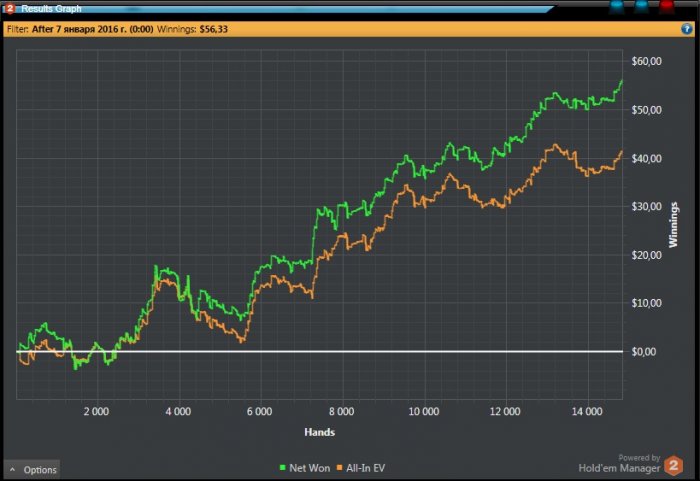Close the Results Graph with red button
Screen dimensions: 700x481
(667, 6)
